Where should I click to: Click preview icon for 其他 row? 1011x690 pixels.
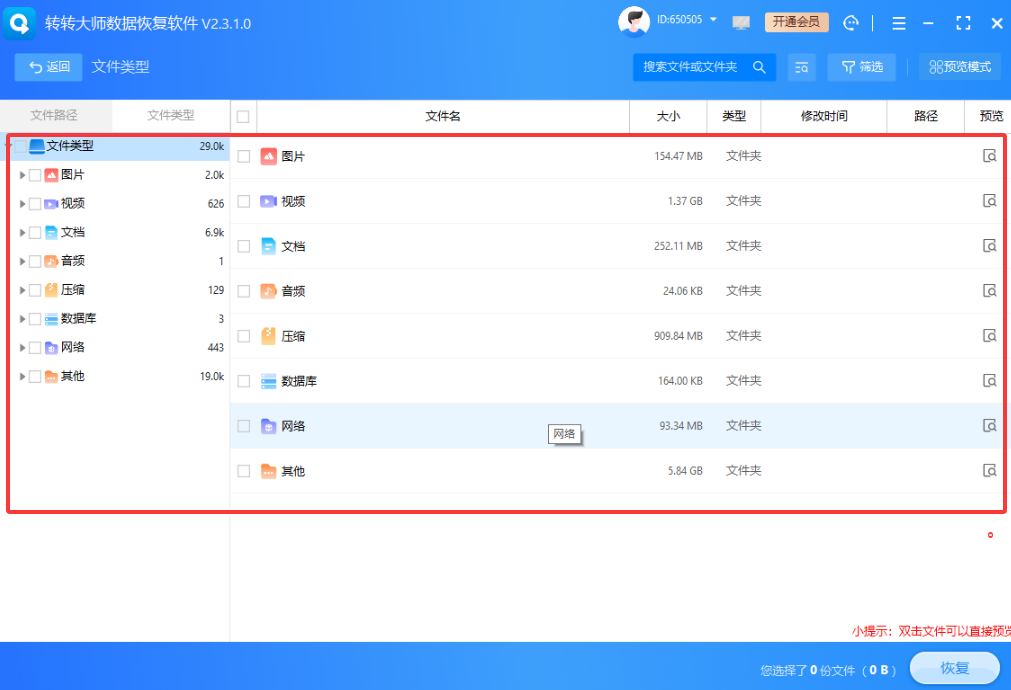[989, 471]
